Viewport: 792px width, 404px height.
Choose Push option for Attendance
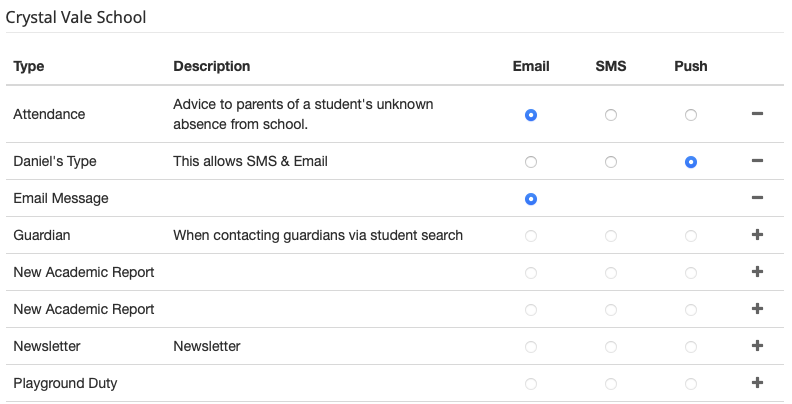point(691,115)
